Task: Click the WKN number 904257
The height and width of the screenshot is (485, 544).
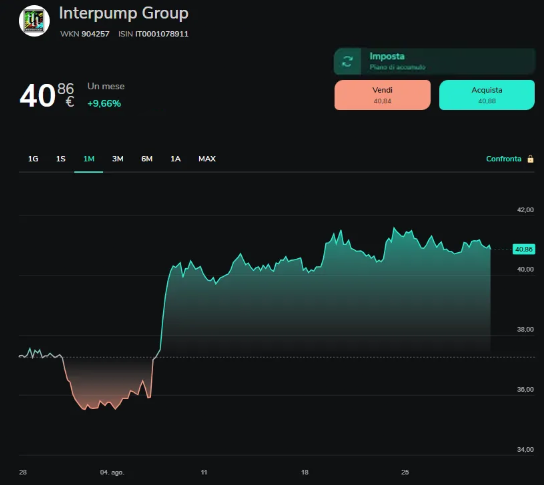Action: coord(95,34)
